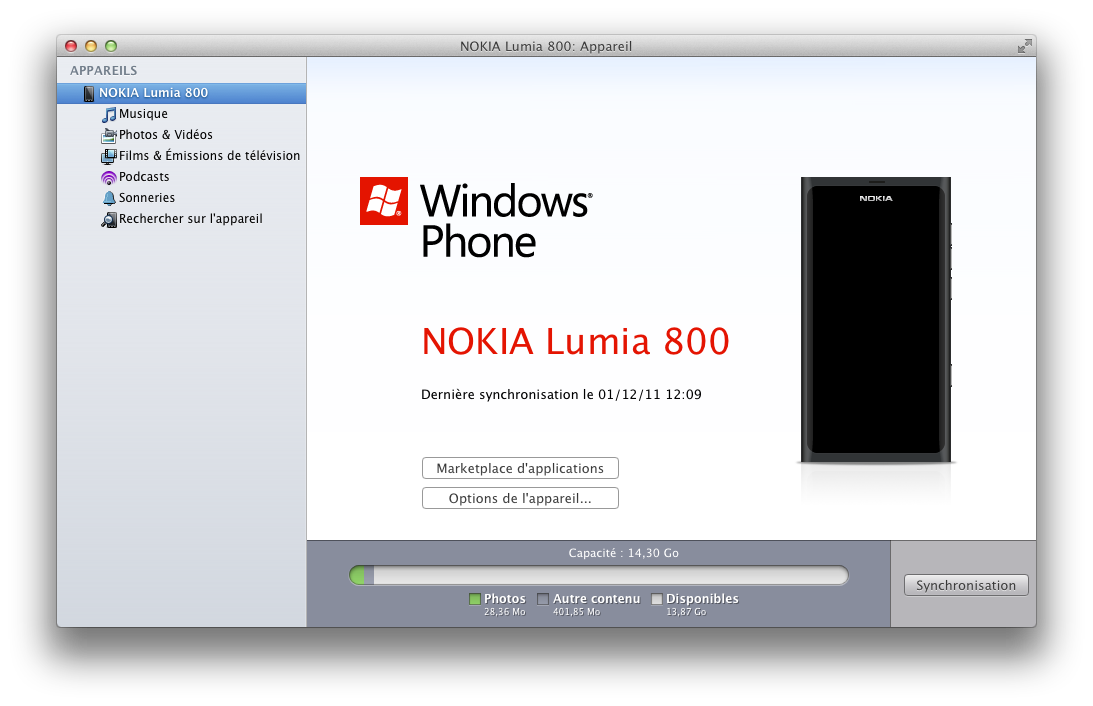Click the Disponibles legend swatch

click(x=657, y=599)
